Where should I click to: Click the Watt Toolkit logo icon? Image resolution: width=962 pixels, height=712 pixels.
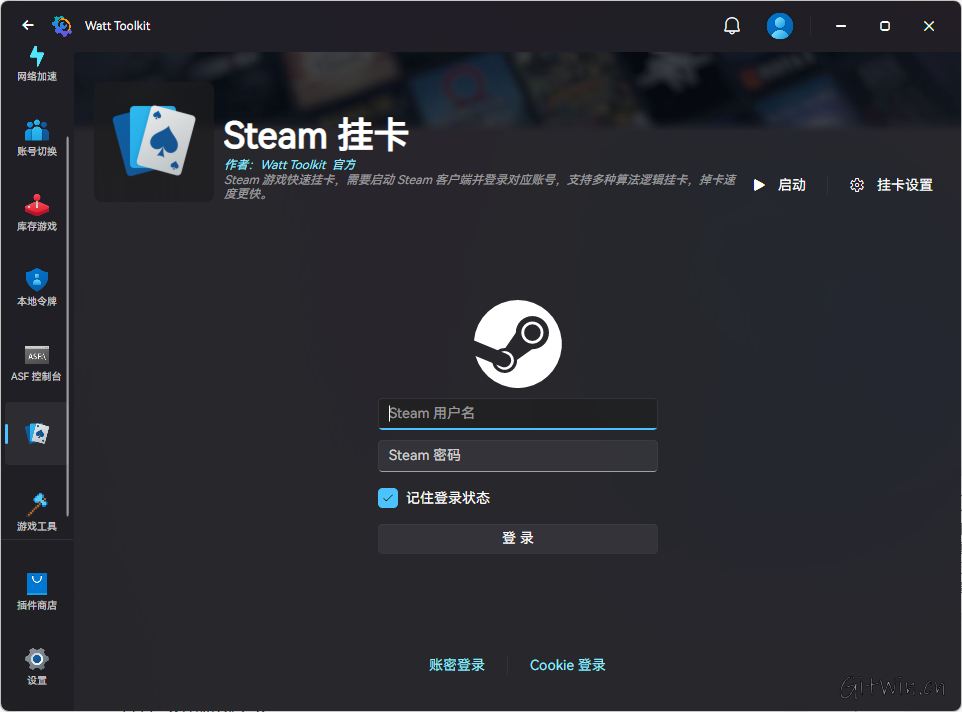tap(61, 26)
